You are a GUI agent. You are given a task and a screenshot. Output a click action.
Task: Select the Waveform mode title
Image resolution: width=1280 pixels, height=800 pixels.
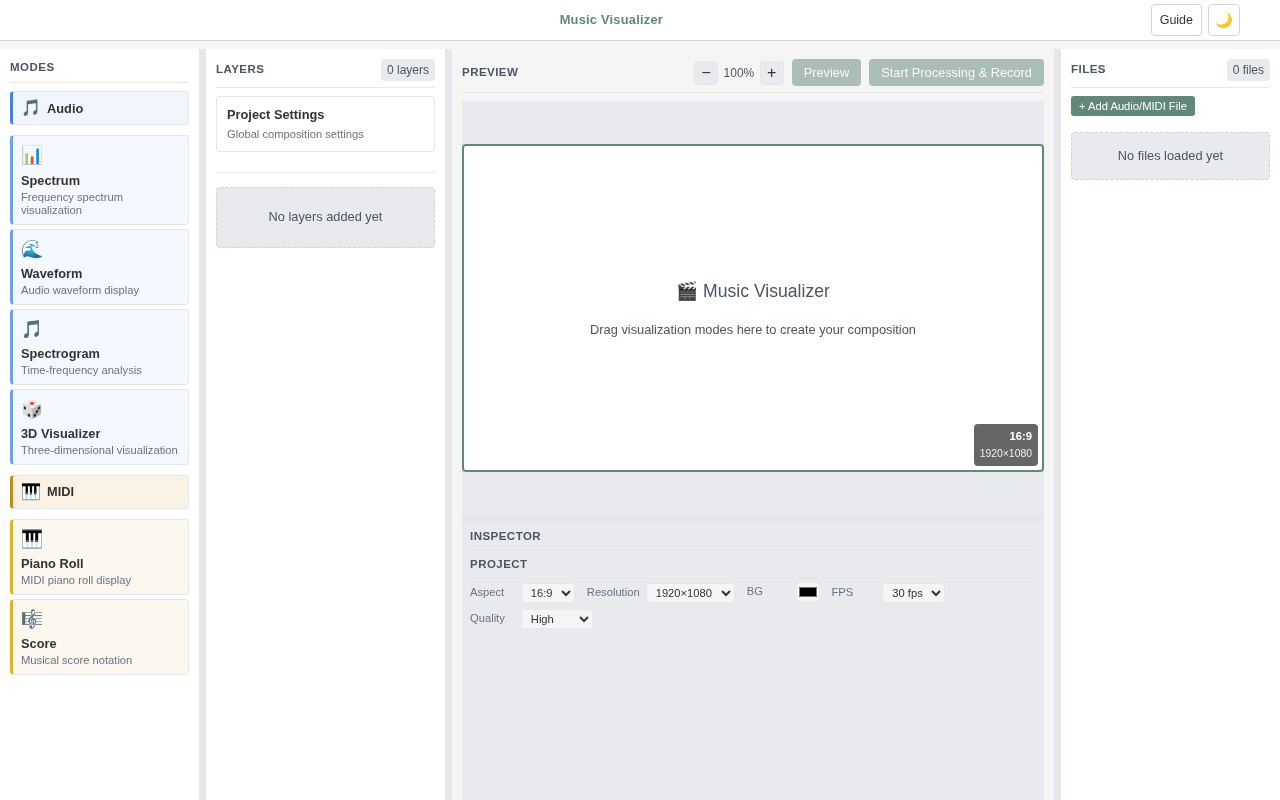pos(52,274)
